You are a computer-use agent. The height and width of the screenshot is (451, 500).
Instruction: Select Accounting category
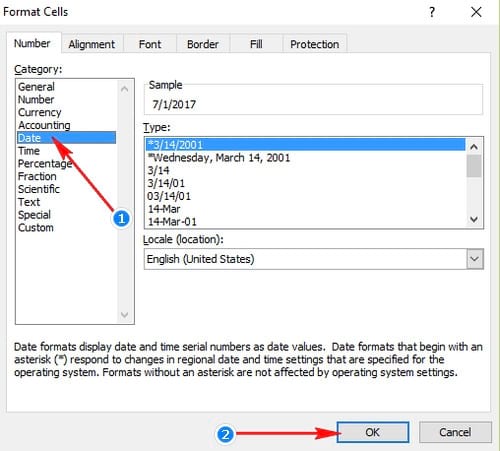[67, 125]
